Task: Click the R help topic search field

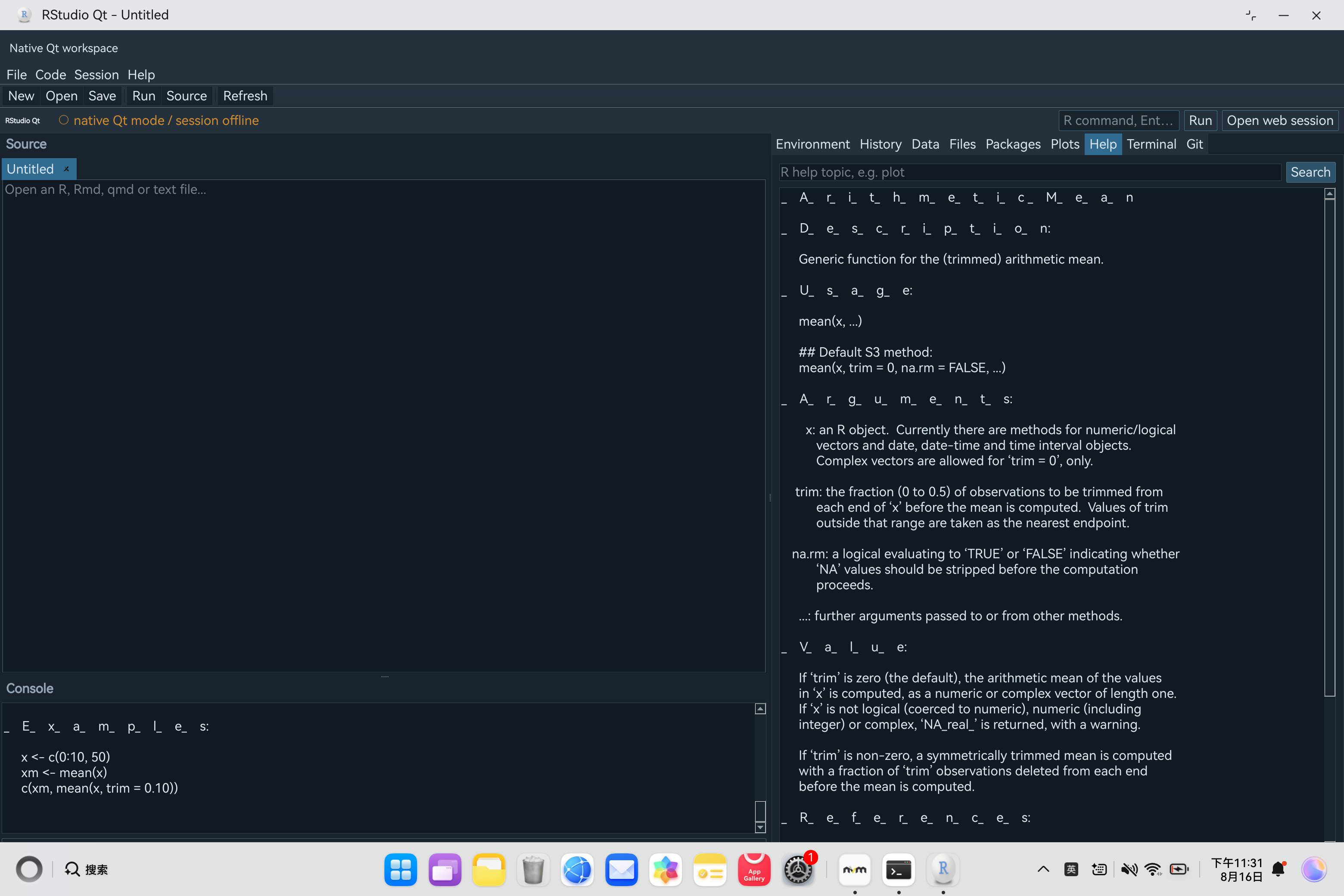Action: pyautogui.click(x=1030, y=172)
